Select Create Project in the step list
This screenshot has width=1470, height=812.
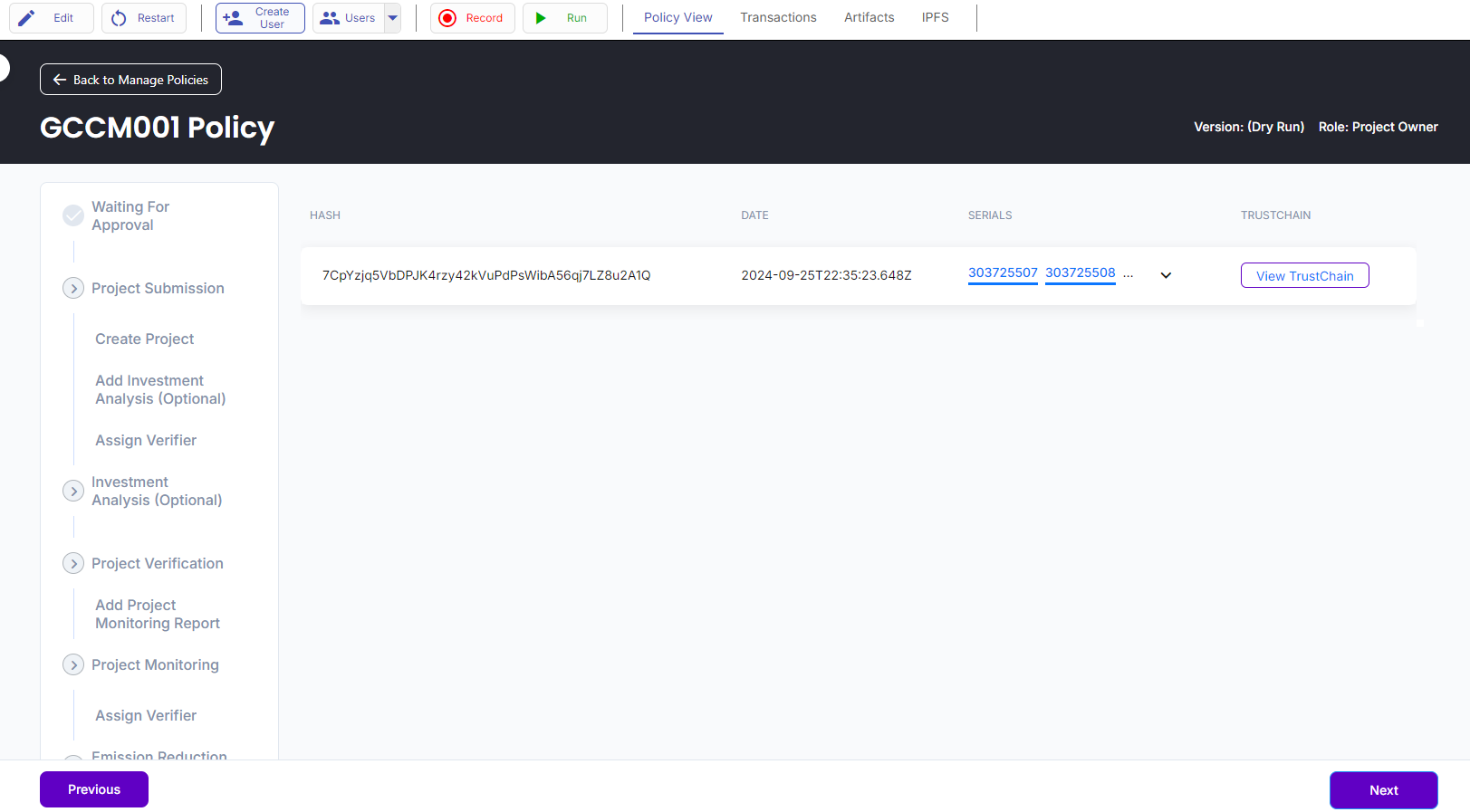point(145,339)
